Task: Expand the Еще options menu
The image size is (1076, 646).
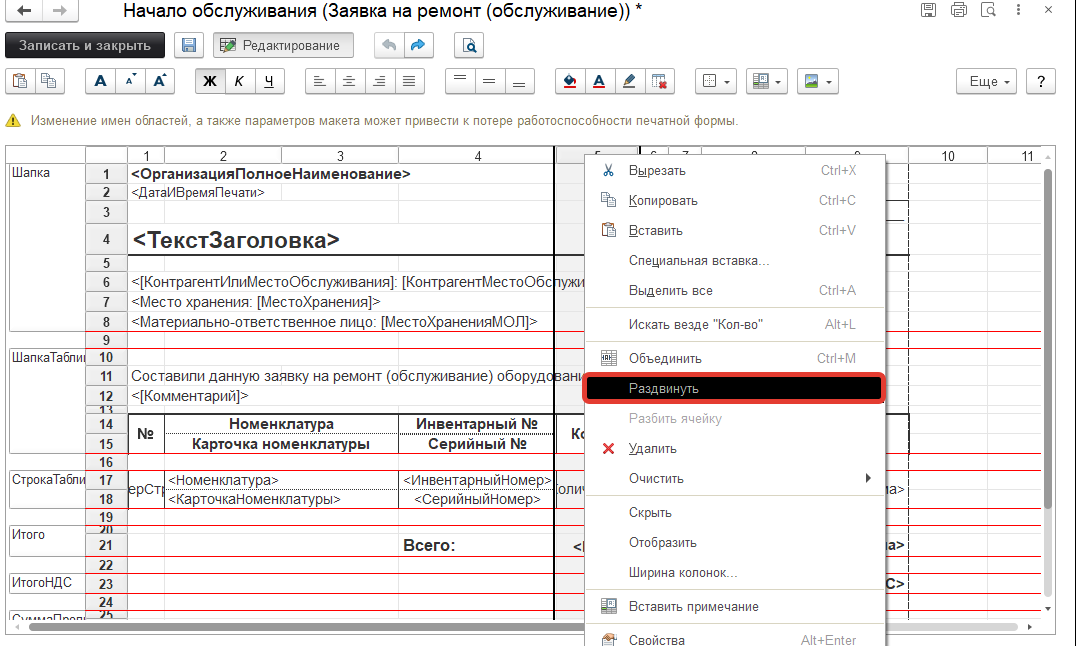Action: coord(986,82)
